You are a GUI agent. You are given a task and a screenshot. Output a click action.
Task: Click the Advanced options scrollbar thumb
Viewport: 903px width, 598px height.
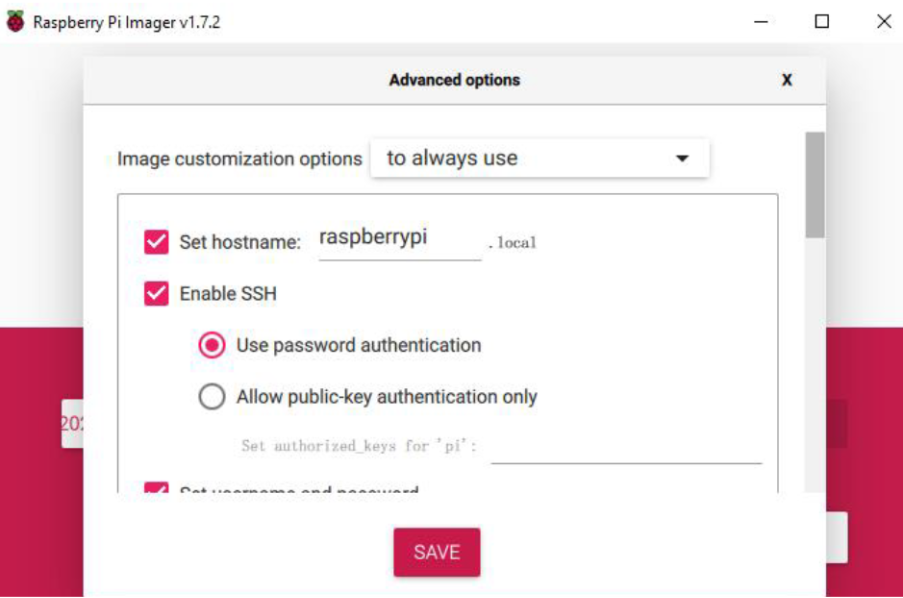coord(814,184)
